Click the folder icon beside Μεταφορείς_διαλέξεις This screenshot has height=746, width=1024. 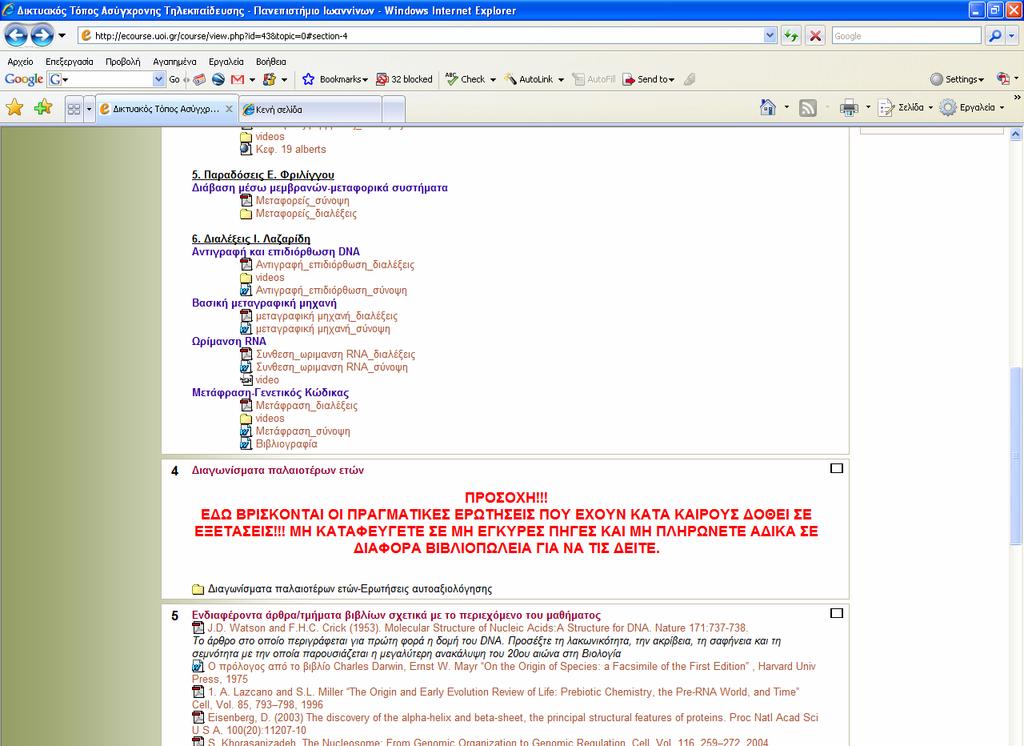point(246,214)
